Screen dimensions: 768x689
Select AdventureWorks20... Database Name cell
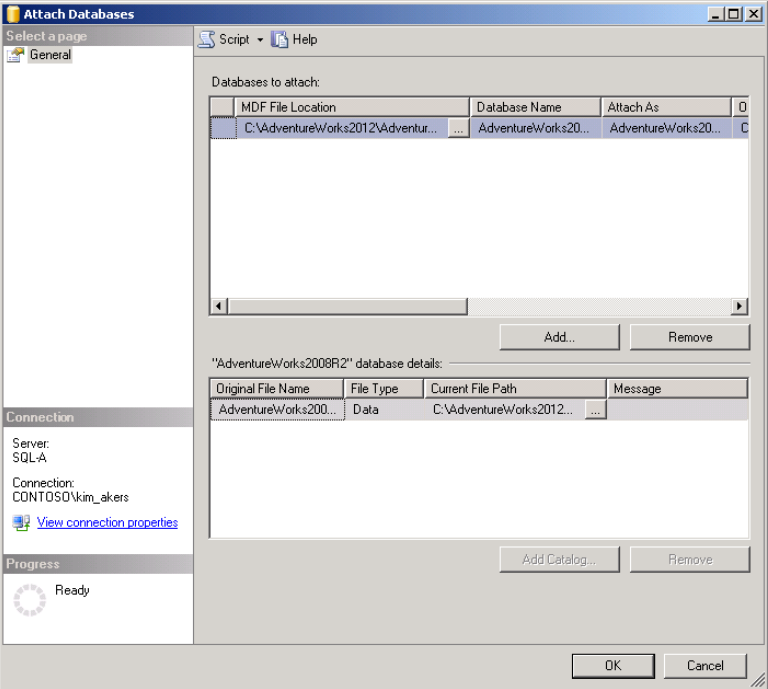[536, 128]
